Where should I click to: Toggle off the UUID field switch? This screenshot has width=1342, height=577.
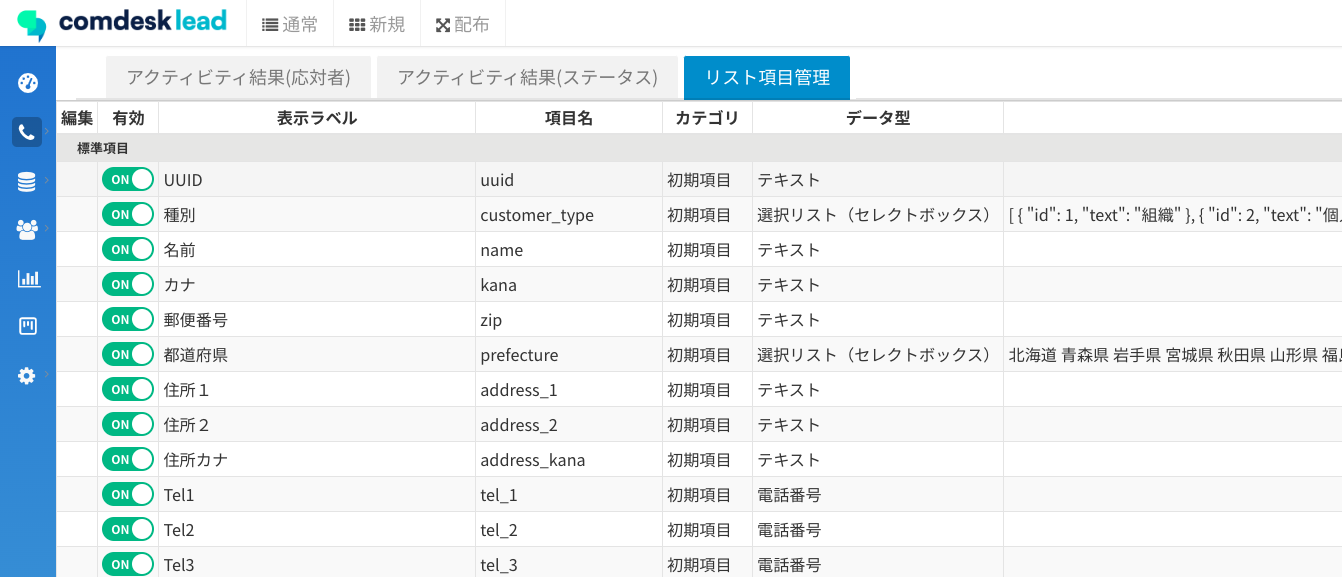click(x=128, y=180)
